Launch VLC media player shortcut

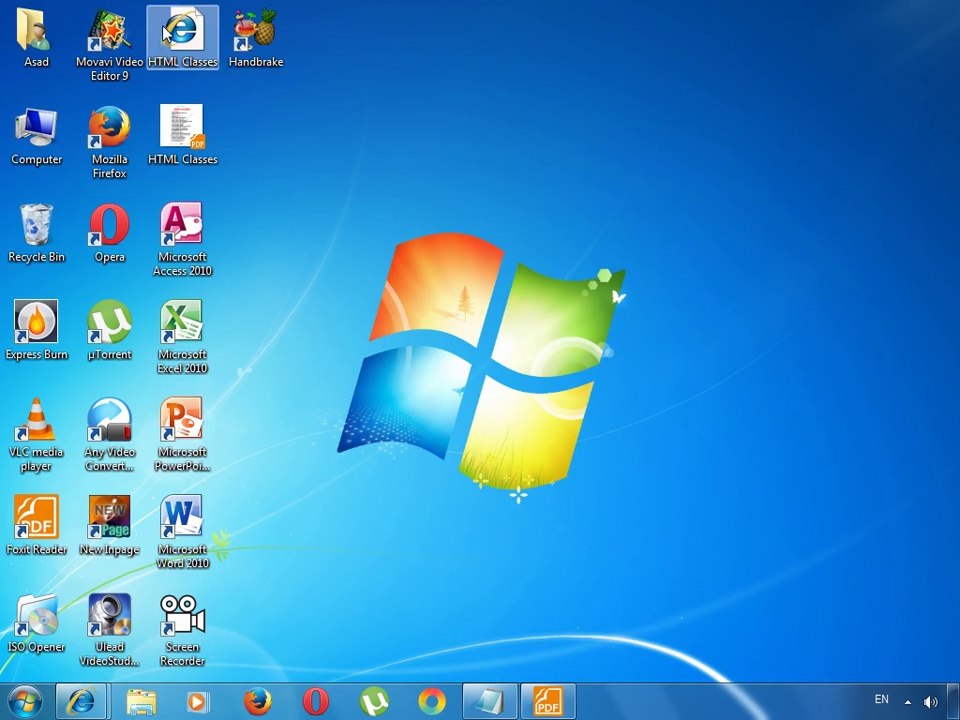pyautogui.click(x=36, y=435)
